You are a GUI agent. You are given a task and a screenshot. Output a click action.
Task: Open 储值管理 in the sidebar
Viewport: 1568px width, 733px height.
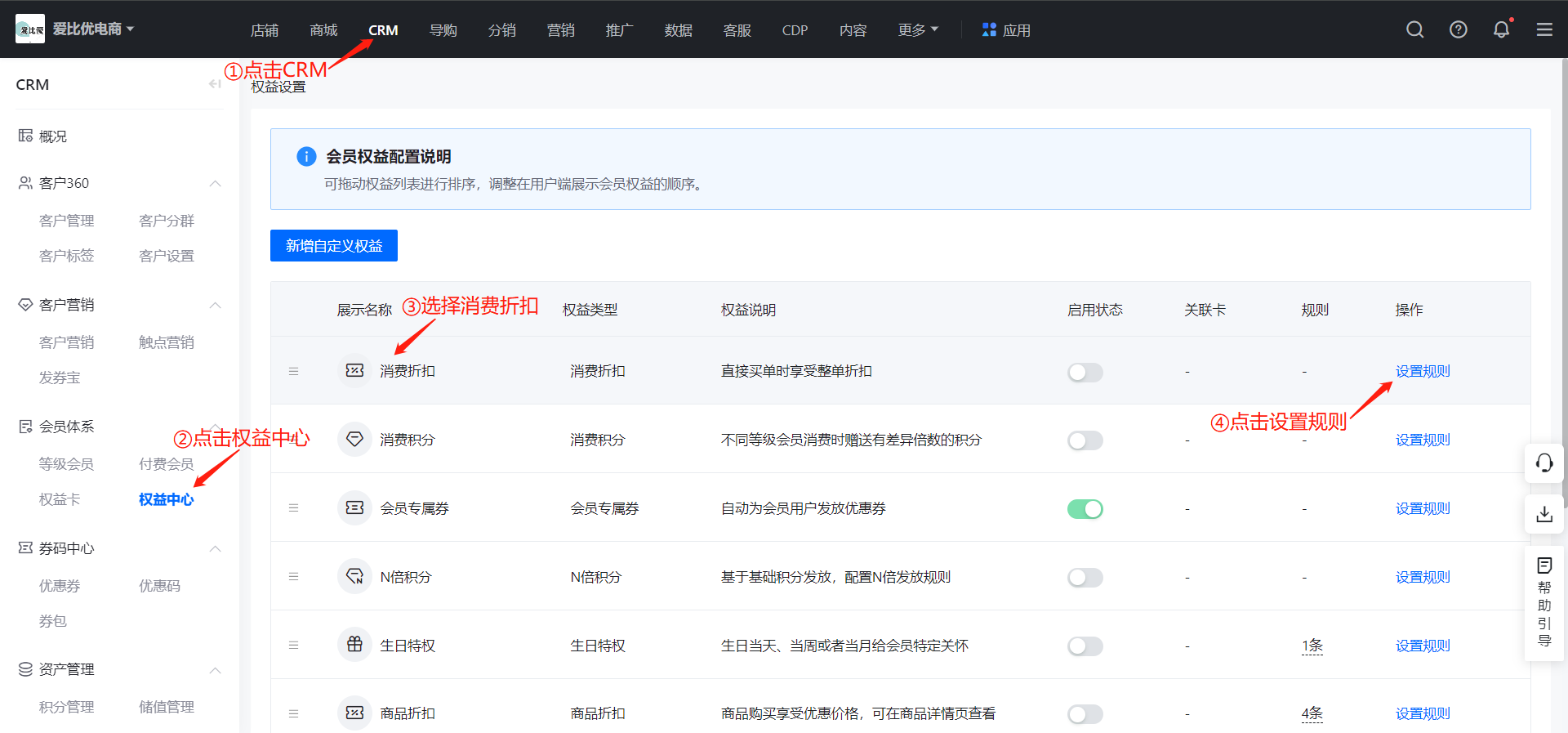click(x=167, y=707)
